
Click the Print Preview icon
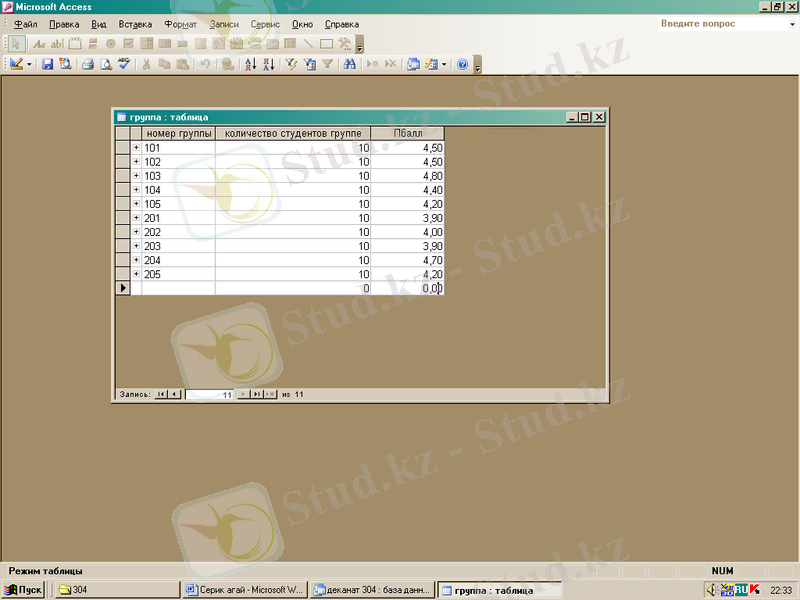click(x=105, y=64)
